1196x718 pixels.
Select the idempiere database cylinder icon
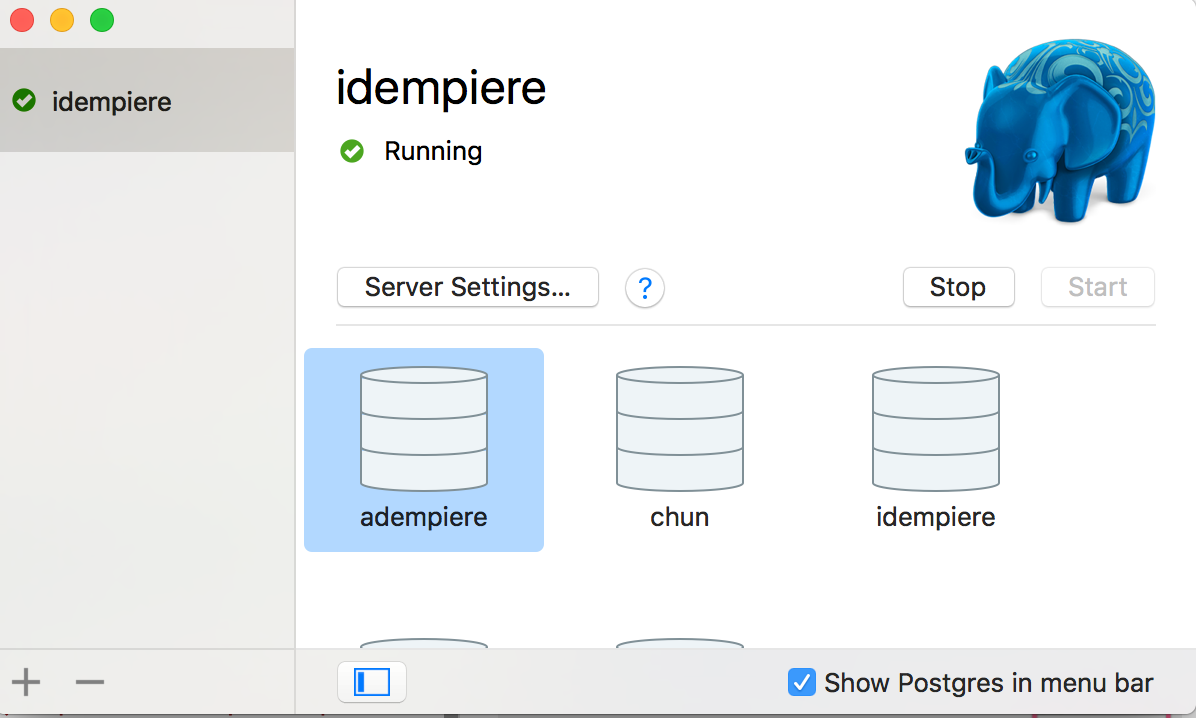936,429
